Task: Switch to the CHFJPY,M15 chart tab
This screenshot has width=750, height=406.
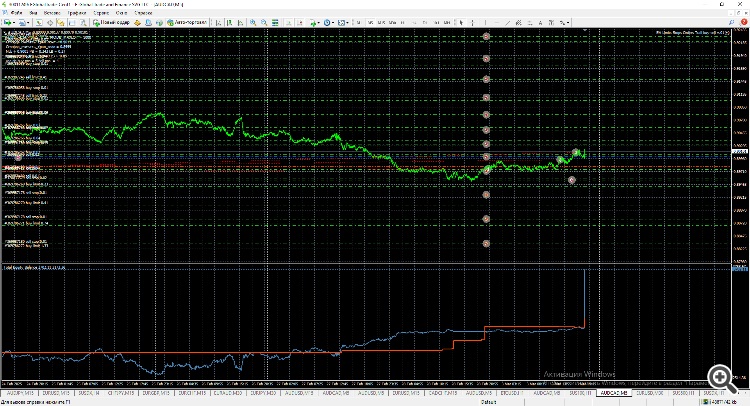Action: (x=119, y=393)
